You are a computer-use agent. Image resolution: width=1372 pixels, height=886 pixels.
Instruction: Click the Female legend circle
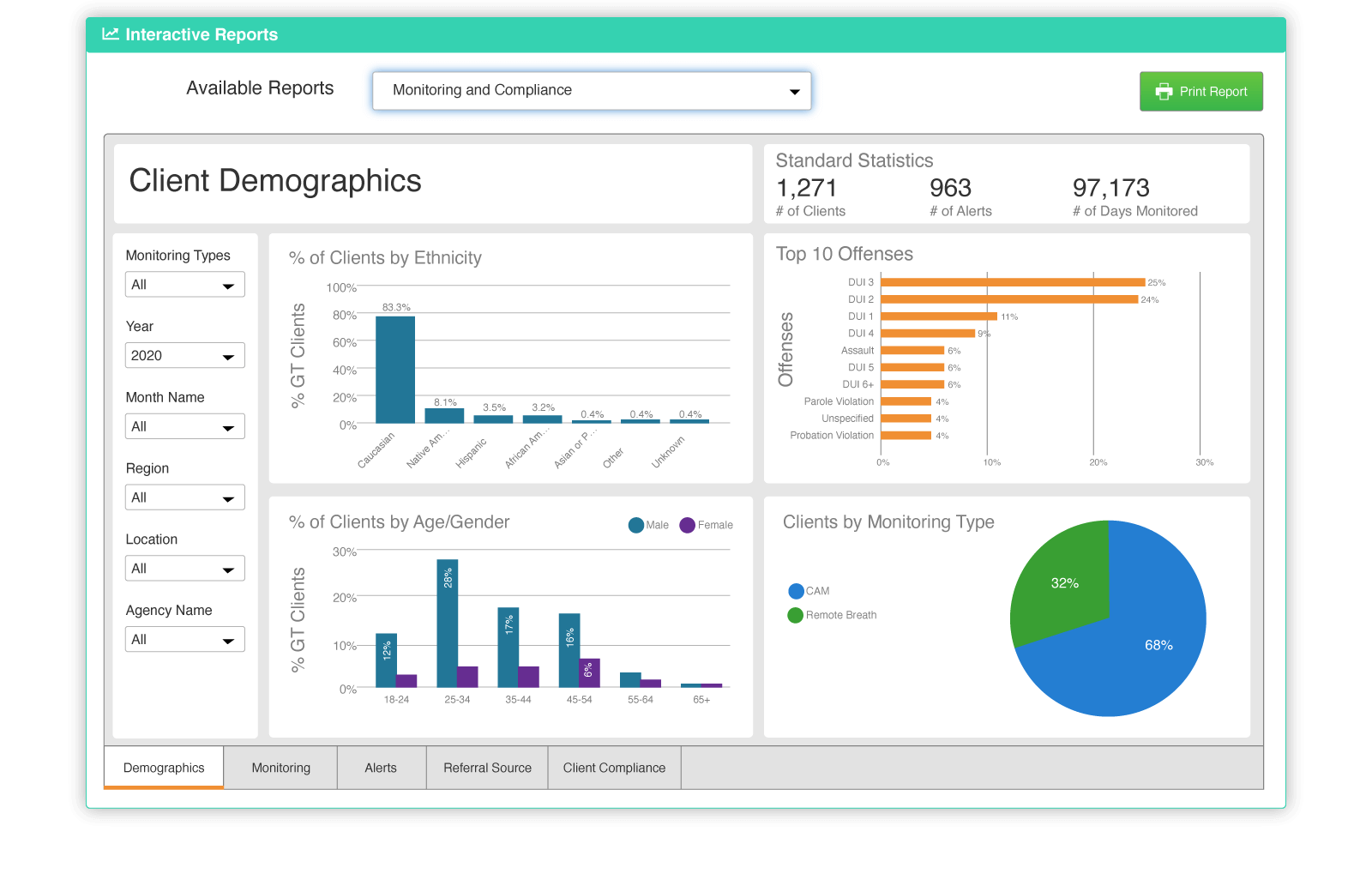tap(687, 525)
